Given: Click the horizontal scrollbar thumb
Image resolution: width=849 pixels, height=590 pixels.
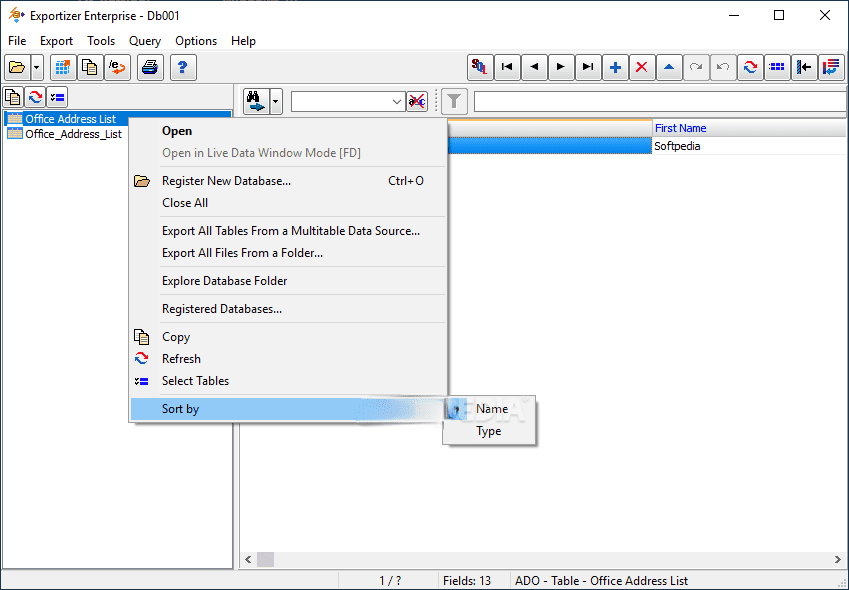Looking at the screenshot, I should click(x=265, y=560).
